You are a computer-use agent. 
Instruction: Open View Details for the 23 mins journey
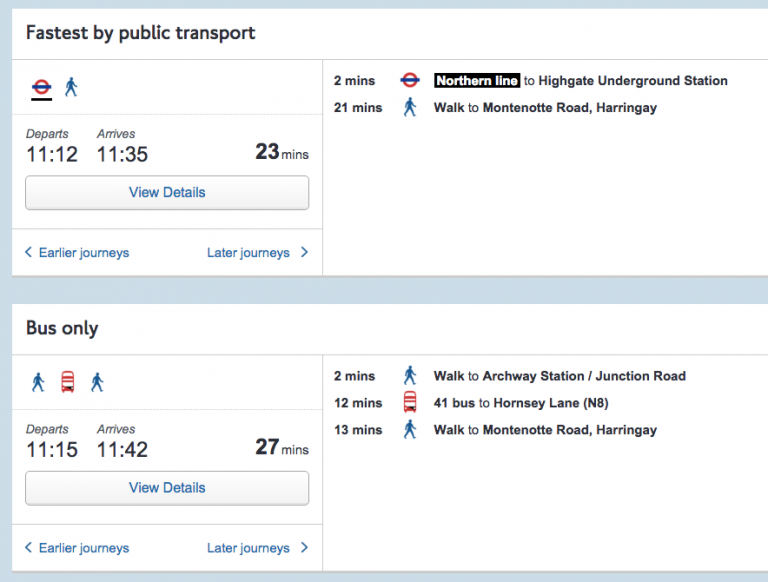167,193
